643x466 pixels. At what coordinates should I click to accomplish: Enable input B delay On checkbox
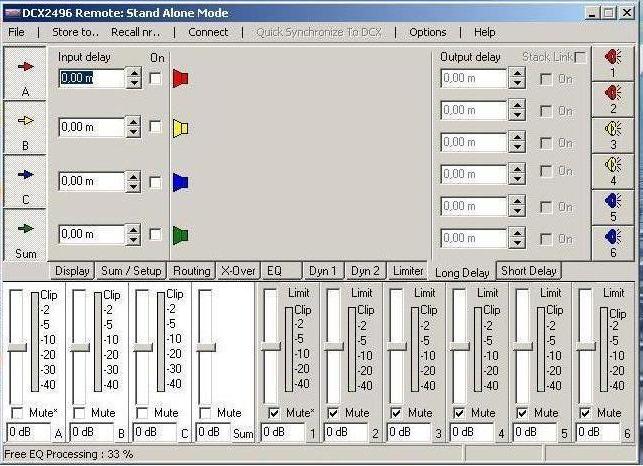point(155,127)
